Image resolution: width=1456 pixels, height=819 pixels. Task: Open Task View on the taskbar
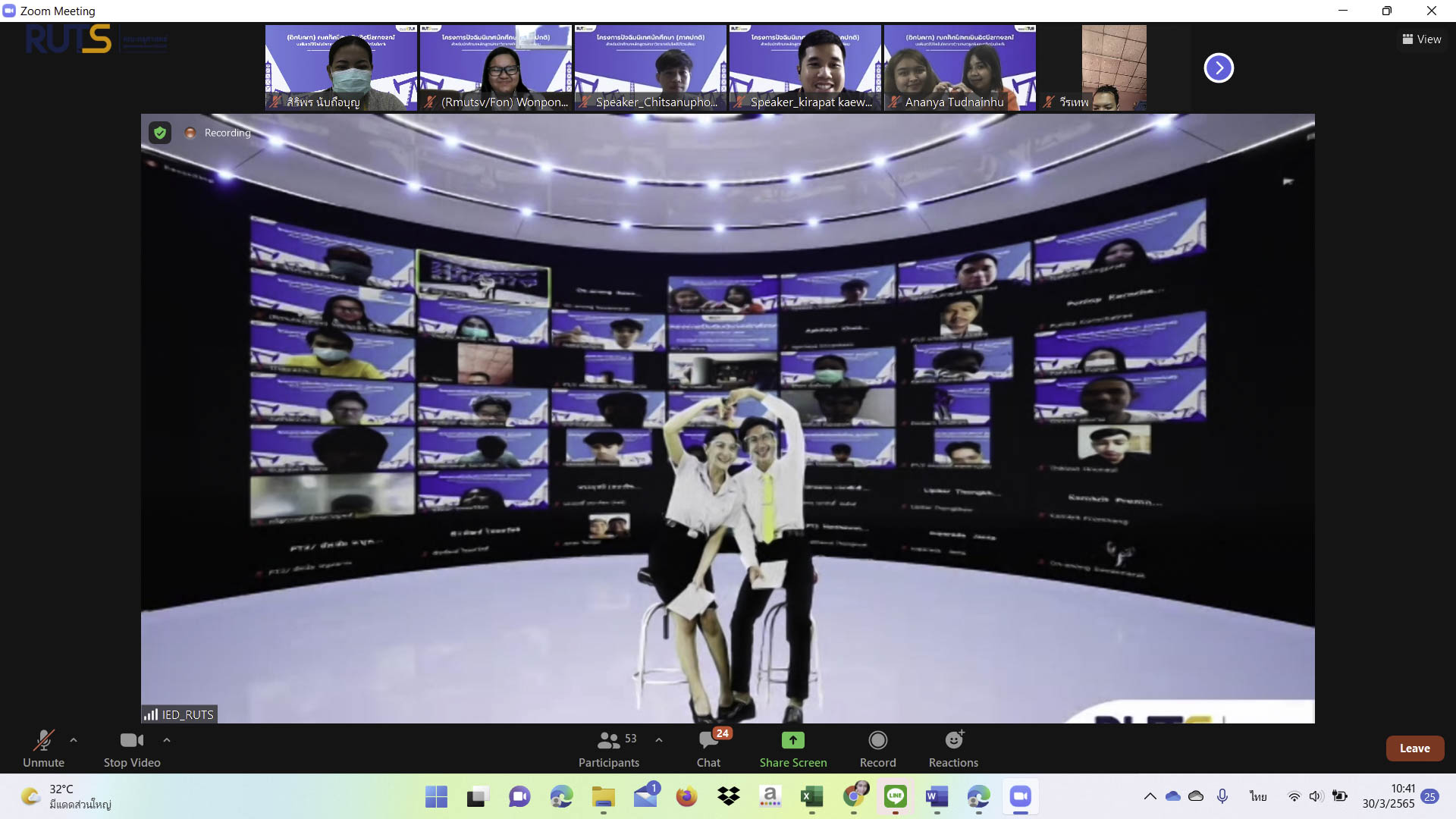[477, 796]
